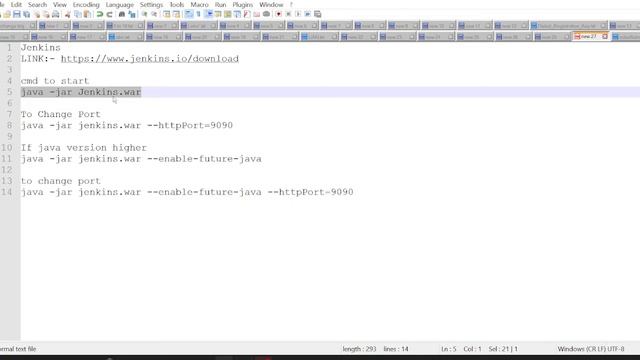Open the Window menu
Screen dimensions: 640x360
coord(271,4)
